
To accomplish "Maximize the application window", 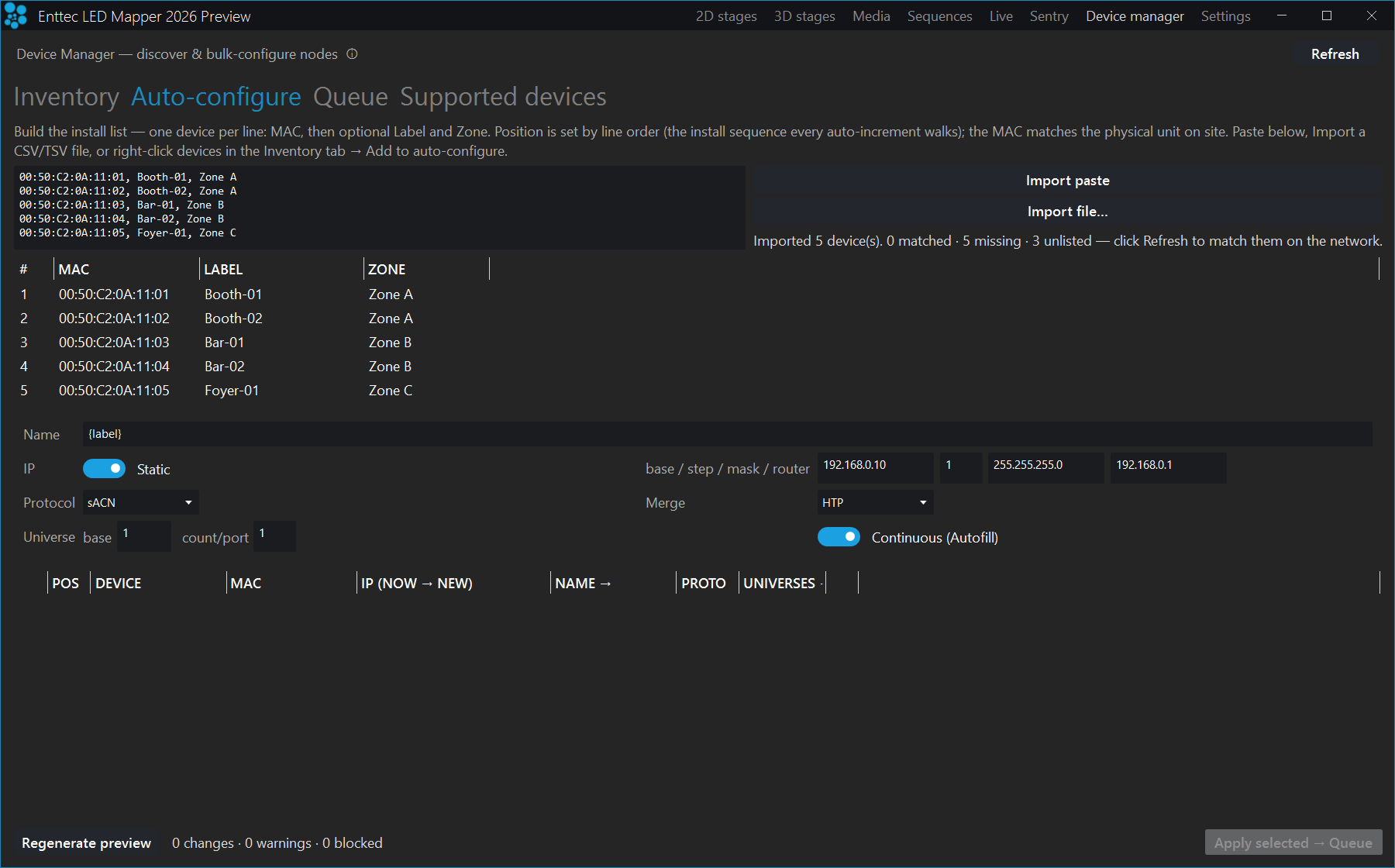I will [x=1327, y=15].
